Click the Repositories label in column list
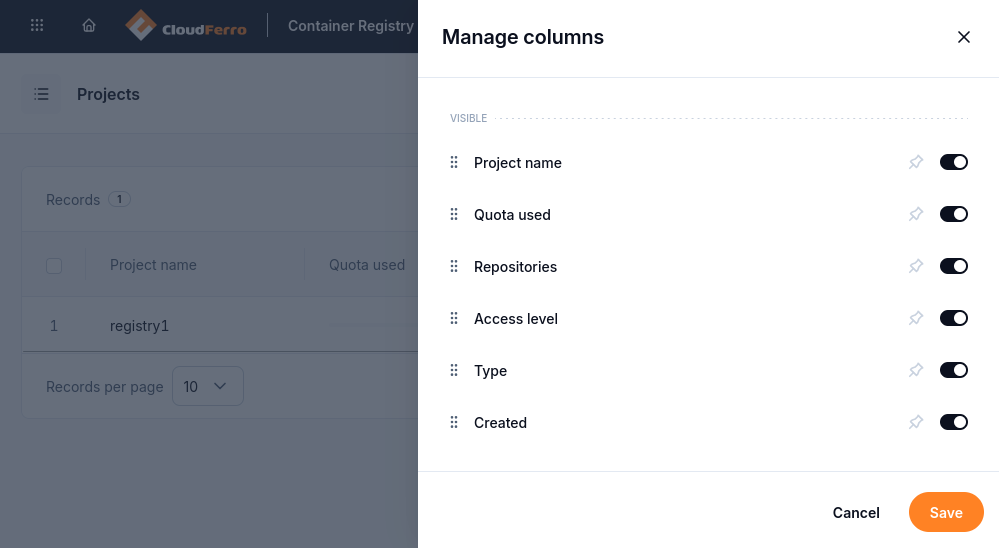This screenshot has width=999, height=548. pos(515,266)
